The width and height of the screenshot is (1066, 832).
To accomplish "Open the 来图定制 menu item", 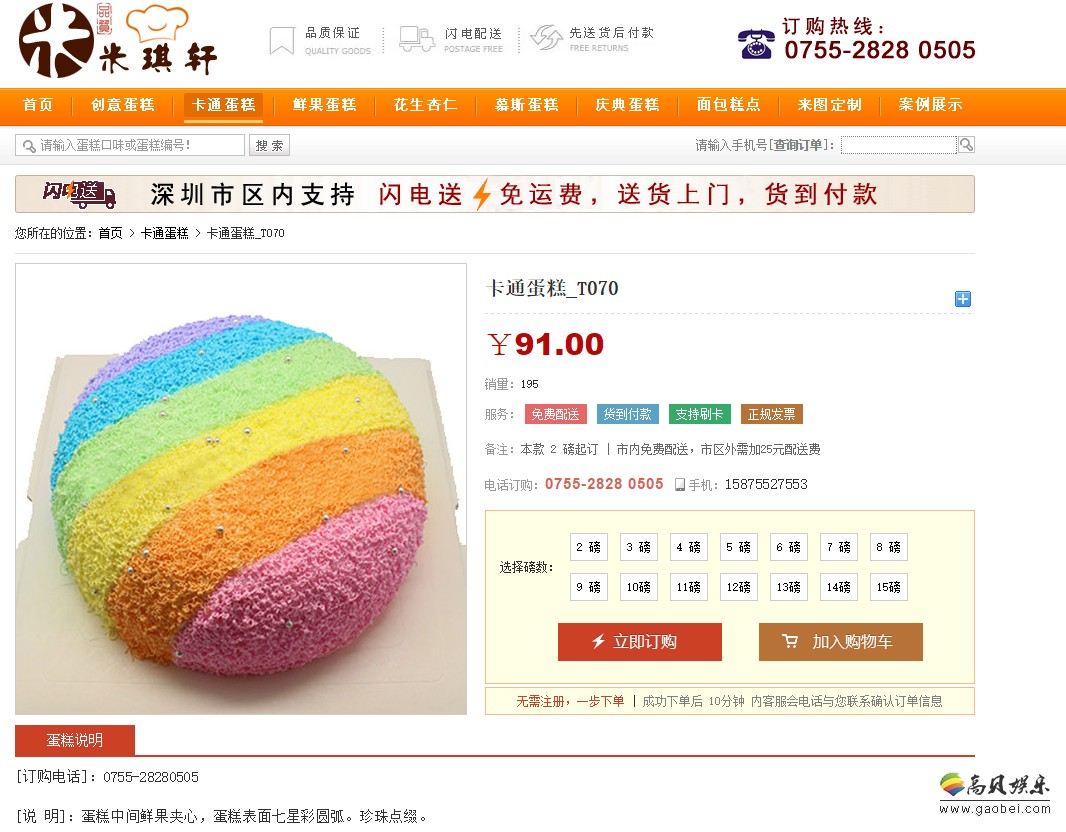I will 830,105.
